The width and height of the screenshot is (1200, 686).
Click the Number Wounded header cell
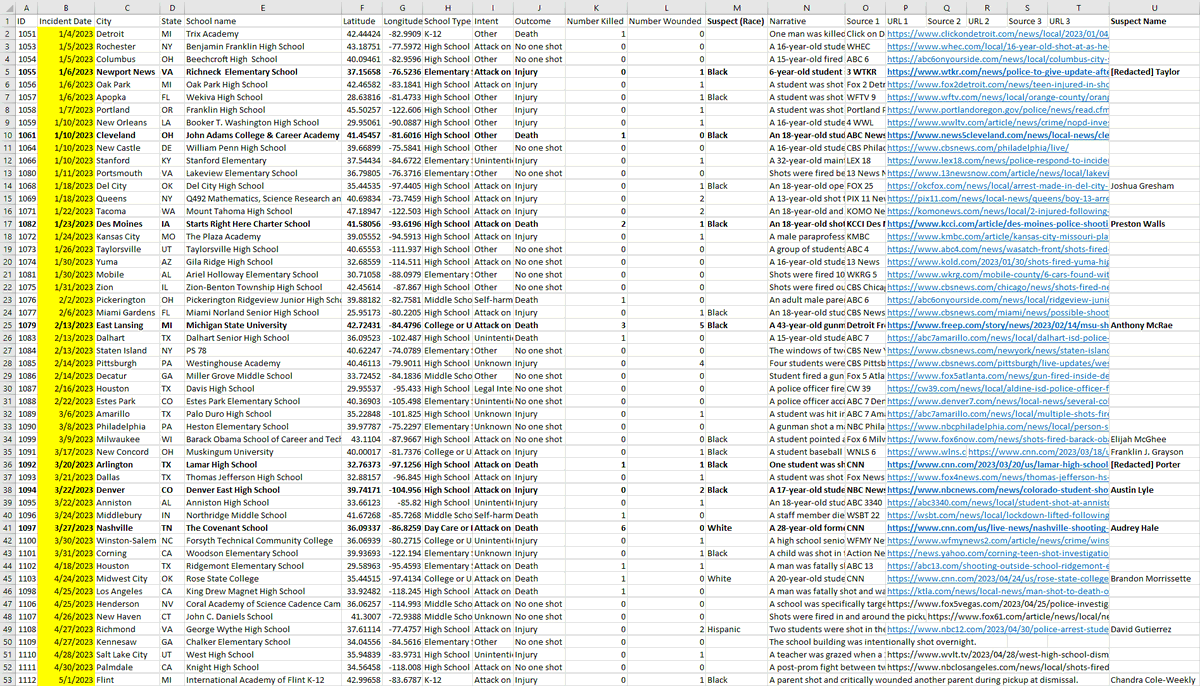[667, 20]
